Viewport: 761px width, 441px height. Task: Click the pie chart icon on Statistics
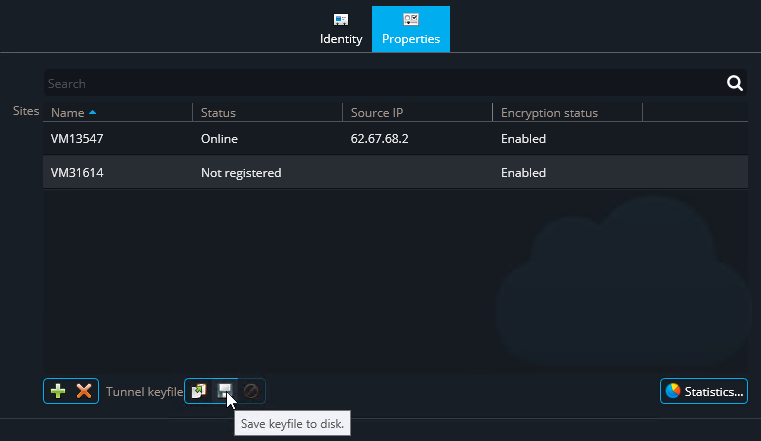pyautogui.click(x=673, y=391)
